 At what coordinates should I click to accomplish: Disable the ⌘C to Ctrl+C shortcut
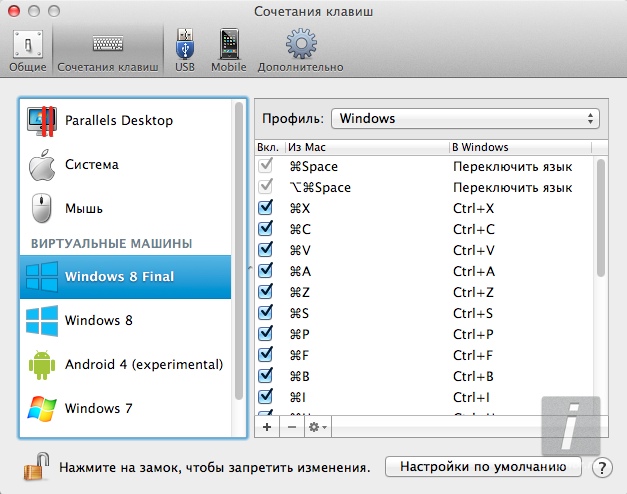(x=266, y=228)
